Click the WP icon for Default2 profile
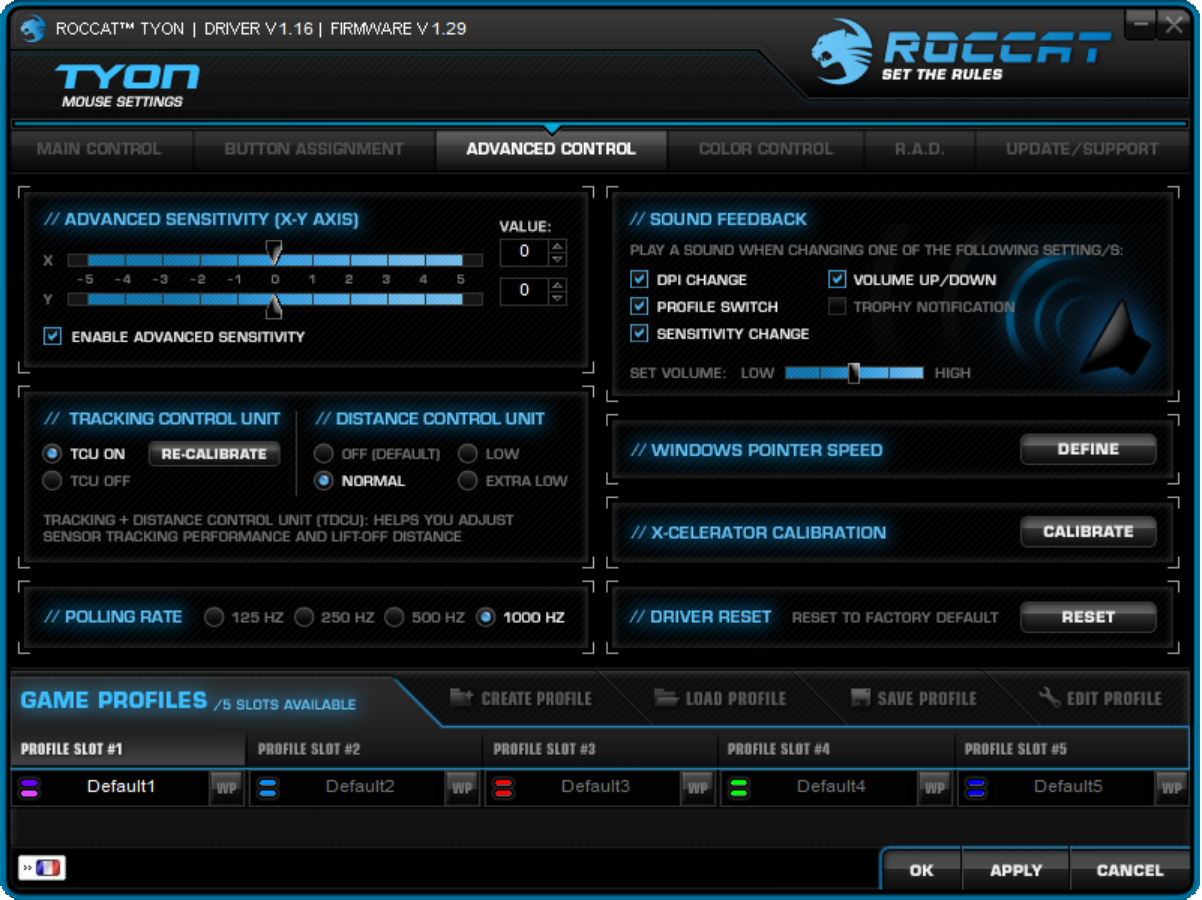Image resolution: width=1202 pixels, height=900 pixels. pos(462,788)
